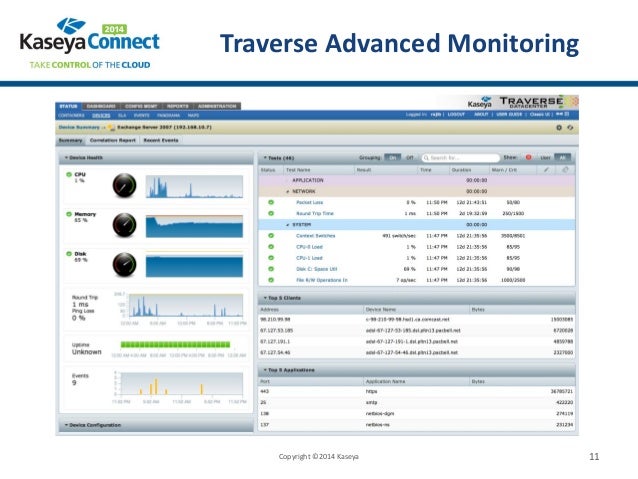Open the CPU usage history chart
Screen dimensions: 638x479
[x=194, y=186]
